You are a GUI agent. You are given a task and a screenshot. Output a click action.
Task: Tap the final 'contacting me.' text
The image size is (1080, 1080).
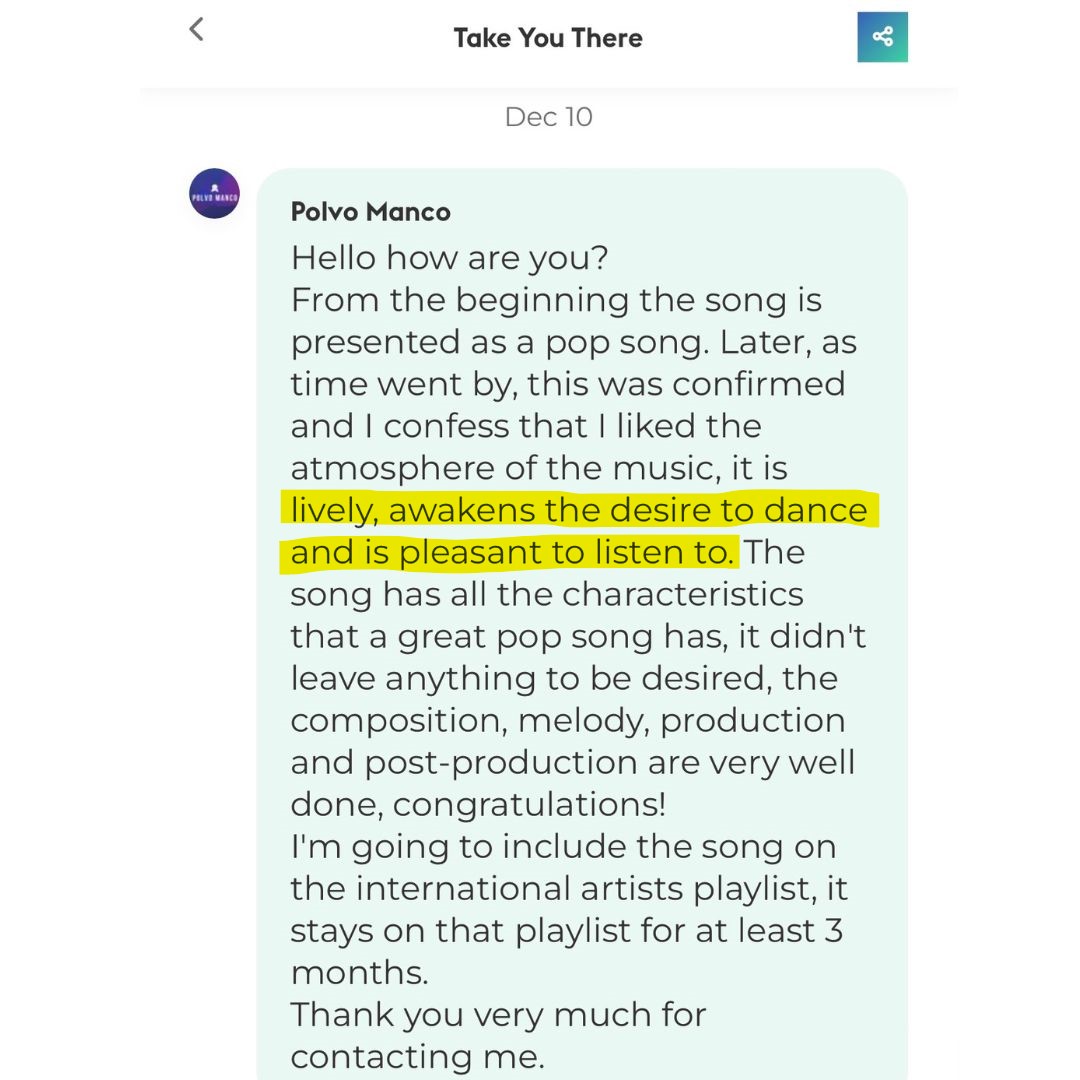click(x=417, y=1057)
